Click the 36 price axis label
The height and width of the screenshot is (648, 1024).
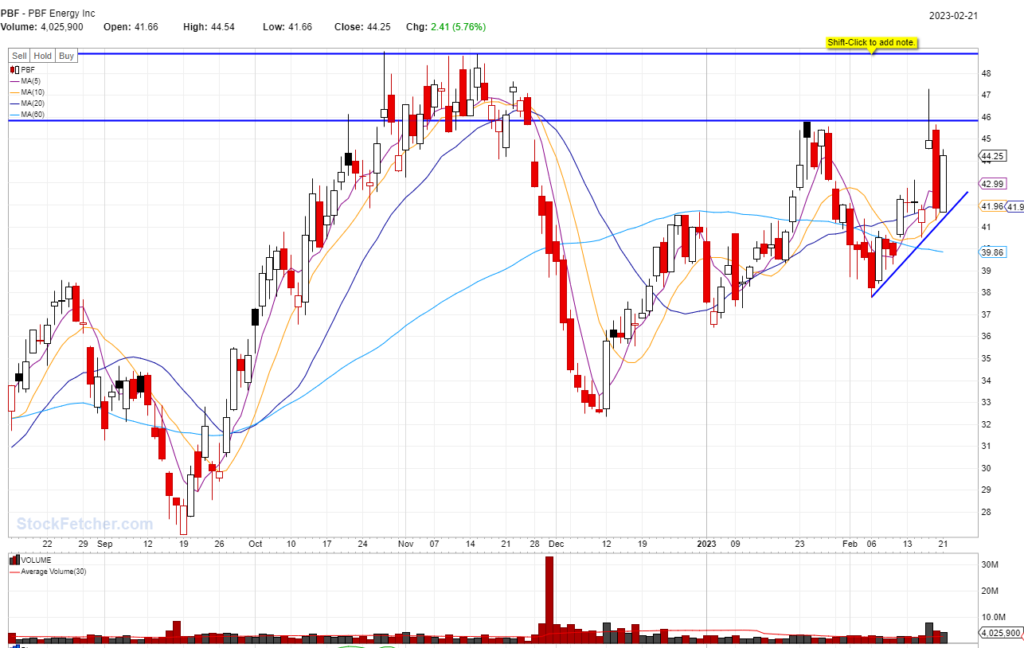(x=986, y=336)
